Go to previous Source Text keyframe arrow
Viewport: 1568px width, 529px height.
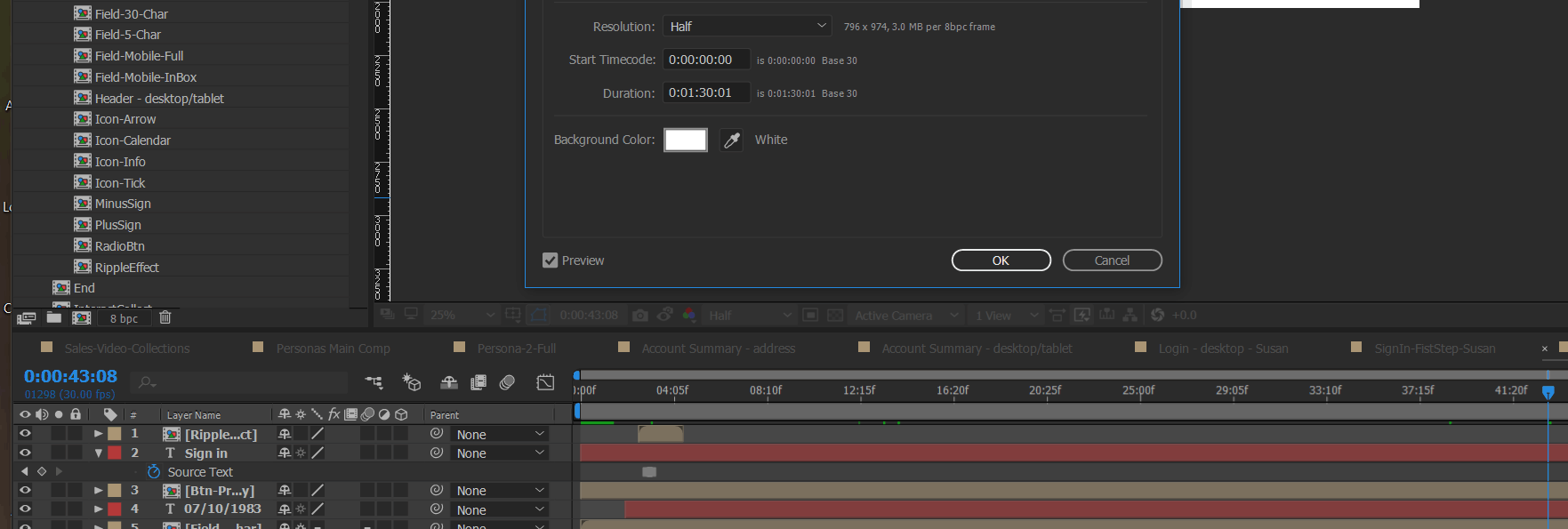[x=25, y=471]
